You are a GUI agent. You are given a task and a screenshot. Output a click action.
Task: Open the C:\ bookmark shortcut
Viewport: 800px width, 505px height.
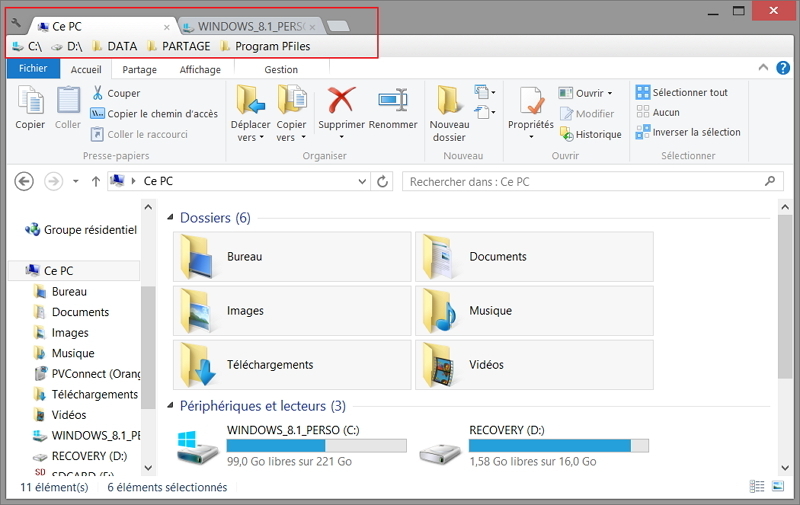click(27, 46)
